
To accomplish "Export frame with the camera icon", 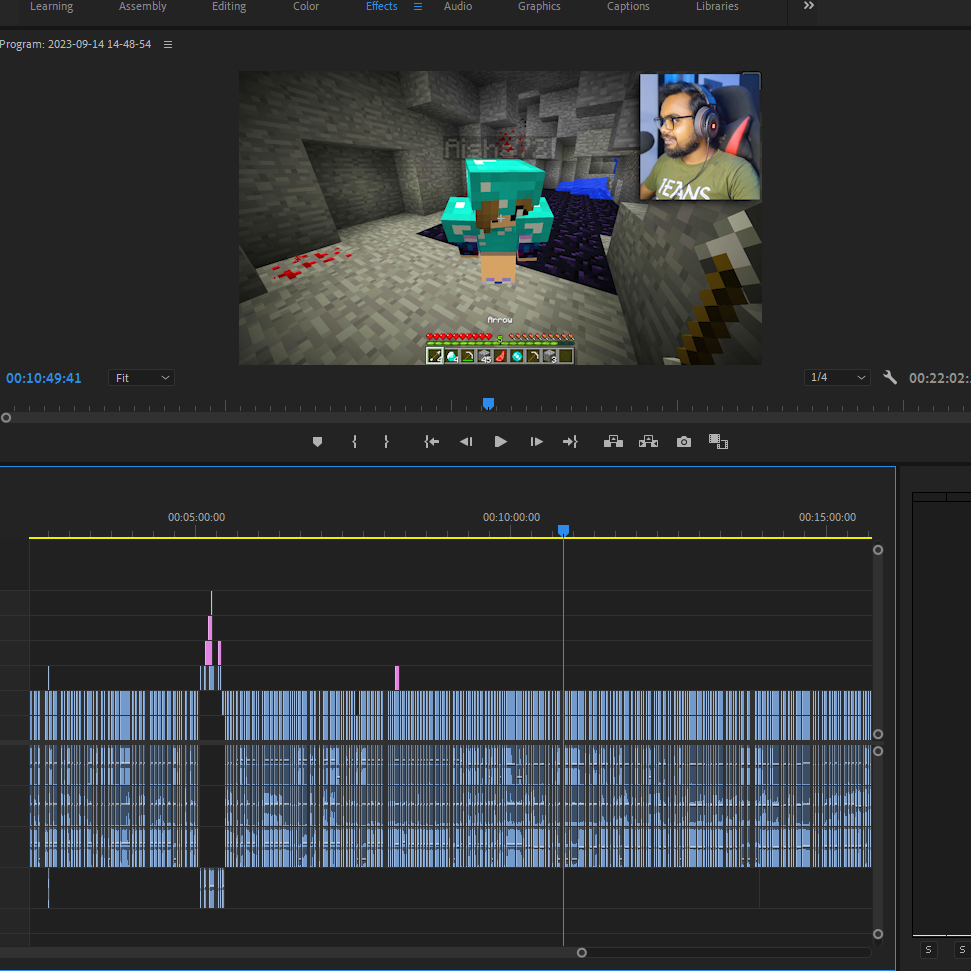I will (684, 442).
